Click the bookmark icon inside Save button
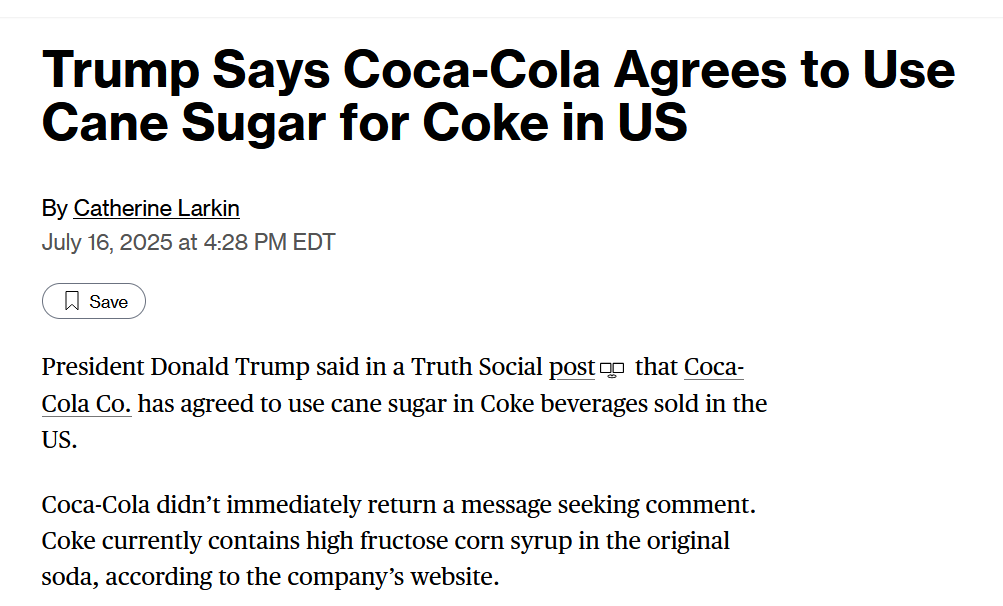The image size is (1003, 606). [72, 301]
